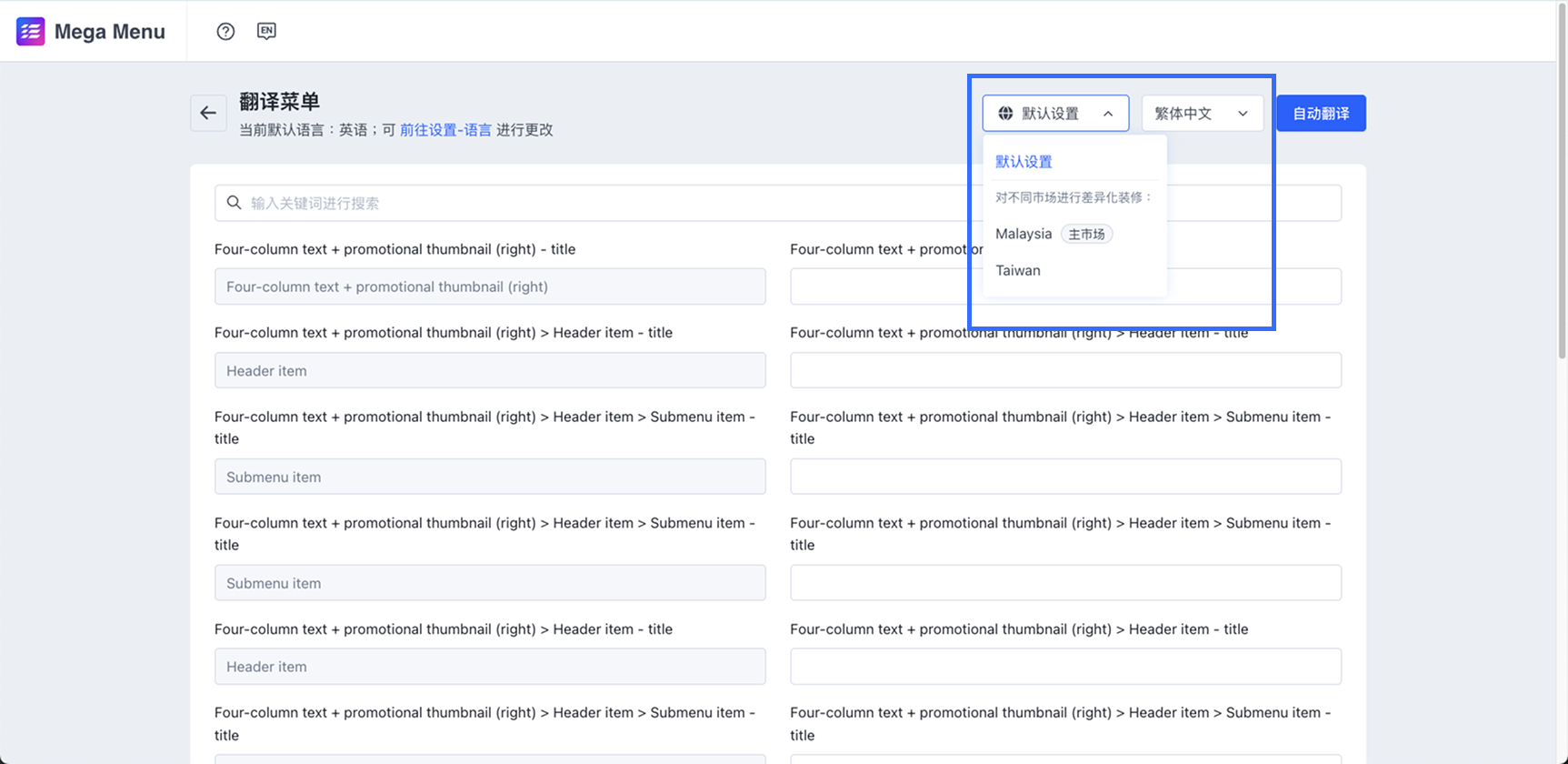
Task: Click the 主市场 badge next to Malaysia
Action: click(1086, 234)
